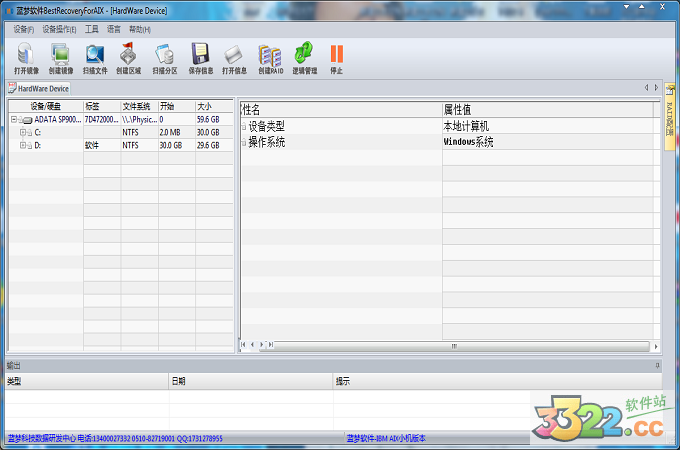Expand the C: partition node
This screenshot has width=680, height=450.
pos(23,133)
